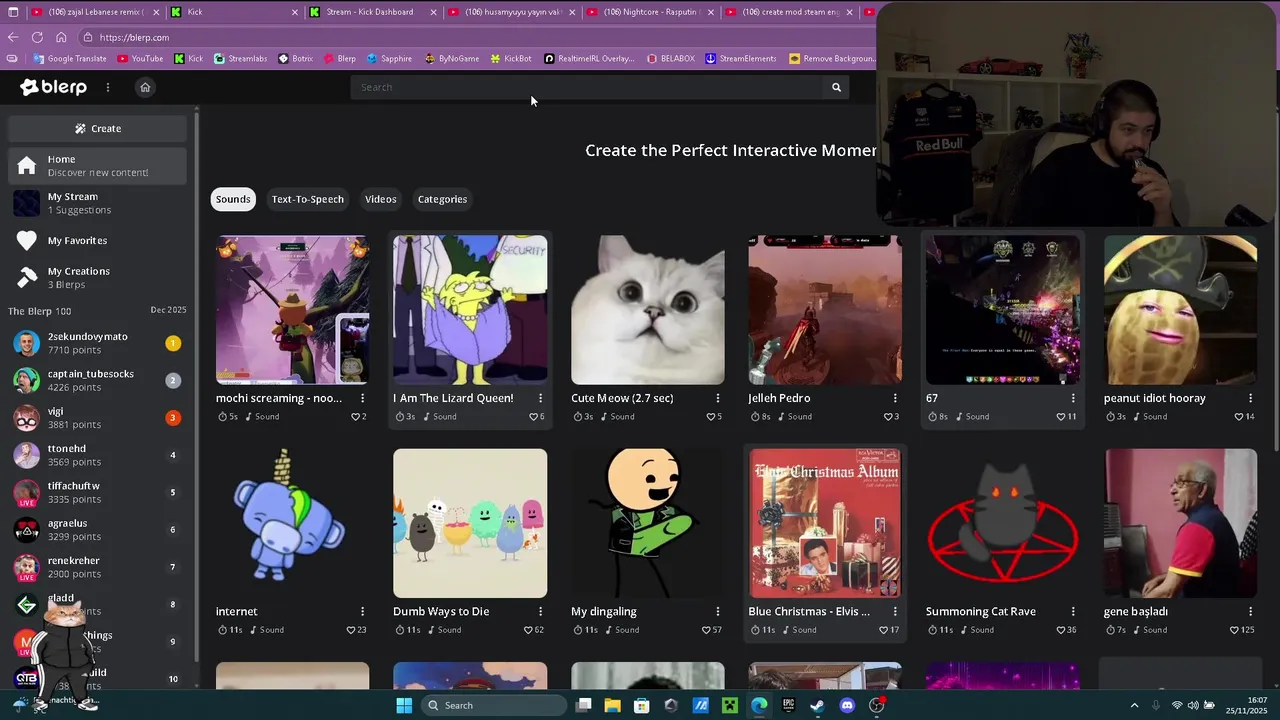The image size is (1280, 720).
Task: Click the browser back arrow
Action: [13, 37]
